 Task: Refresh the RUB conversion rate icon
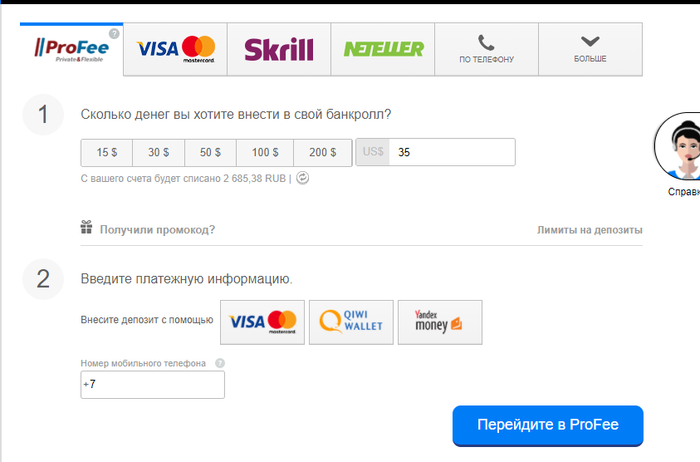pos(302,178)
